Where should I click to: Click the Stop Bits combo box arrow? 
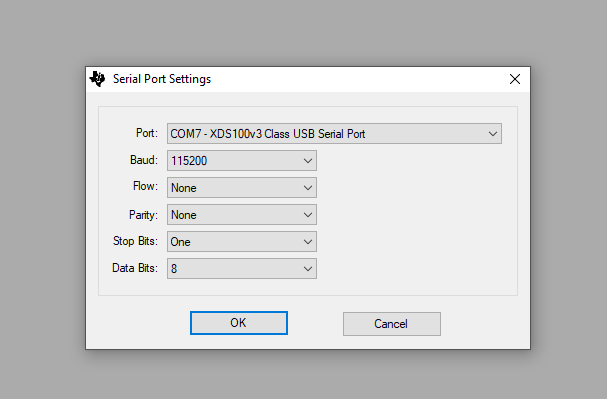point(308,242)
